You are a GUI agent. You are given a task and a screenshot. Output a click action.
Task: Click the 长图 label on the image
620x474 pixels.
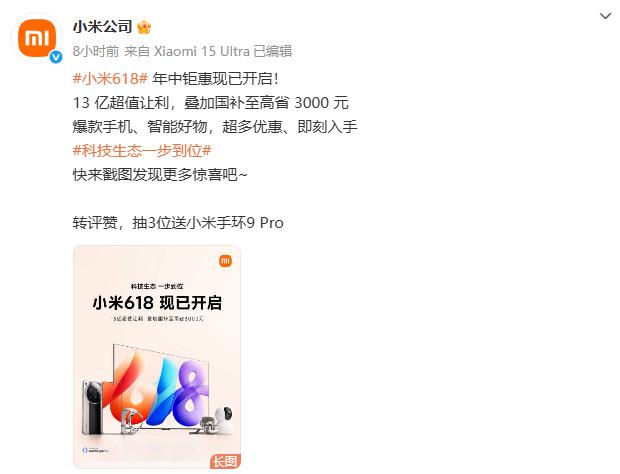click(x=225, y=461)
